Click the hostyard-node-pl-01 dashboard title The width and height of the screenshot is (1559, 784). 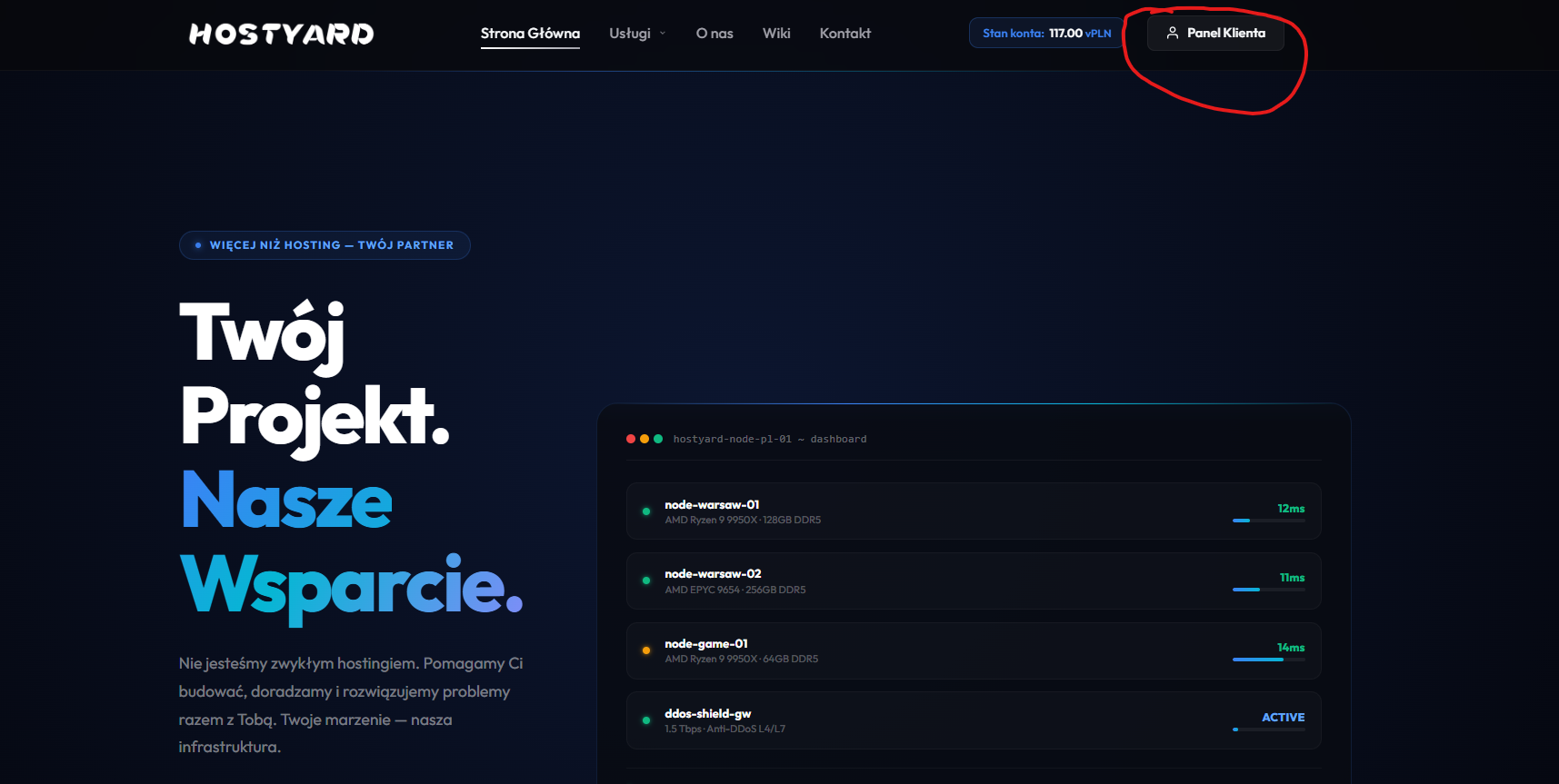point(770,439)
